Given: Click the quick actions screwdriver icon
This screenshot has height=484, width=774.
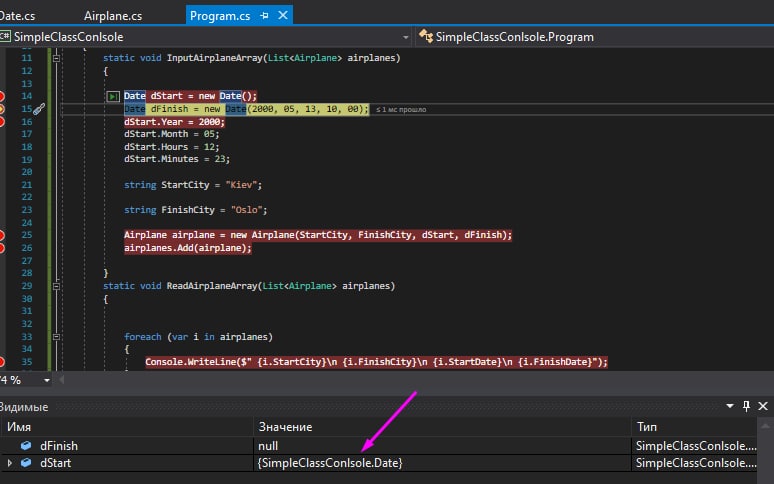Looking at the screenshot, I should point(39,109).
